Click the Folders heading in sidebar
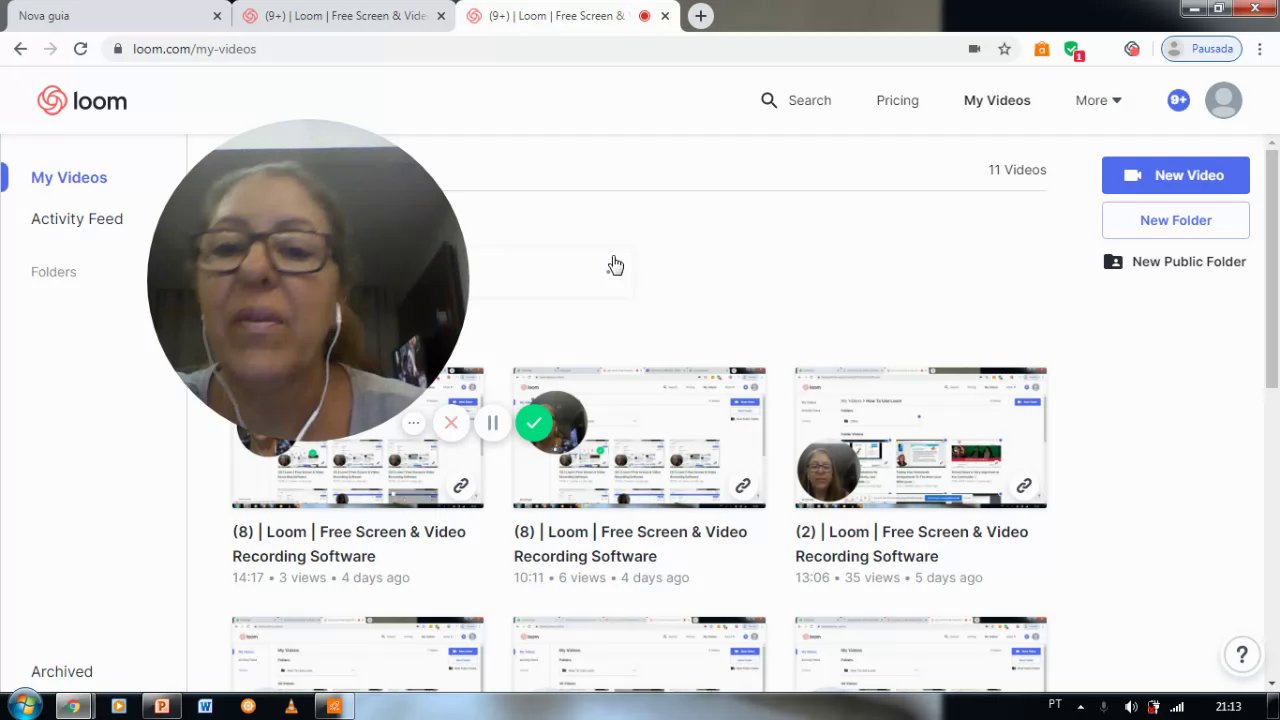 pos(53,272)
